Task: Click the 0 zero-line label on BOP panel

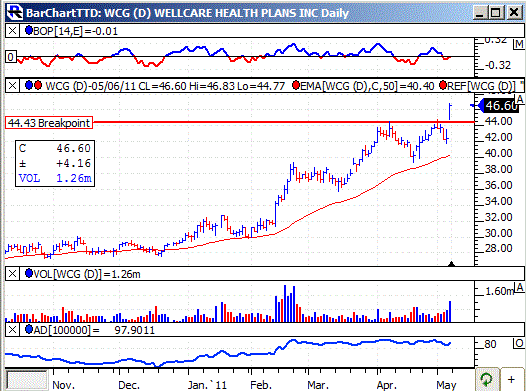Action: click(11, 57)
